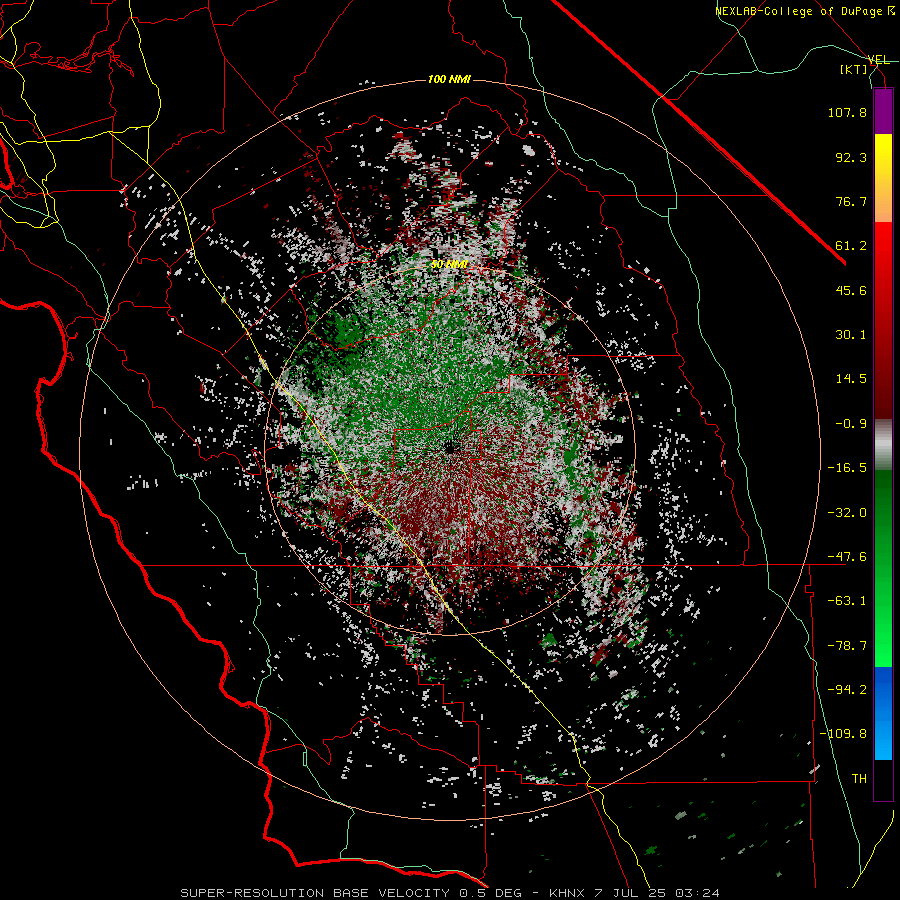Image resolution: width=900 pixels, height=900 pixels.
Task: Click the VEL legend heading
Action: 878,60
